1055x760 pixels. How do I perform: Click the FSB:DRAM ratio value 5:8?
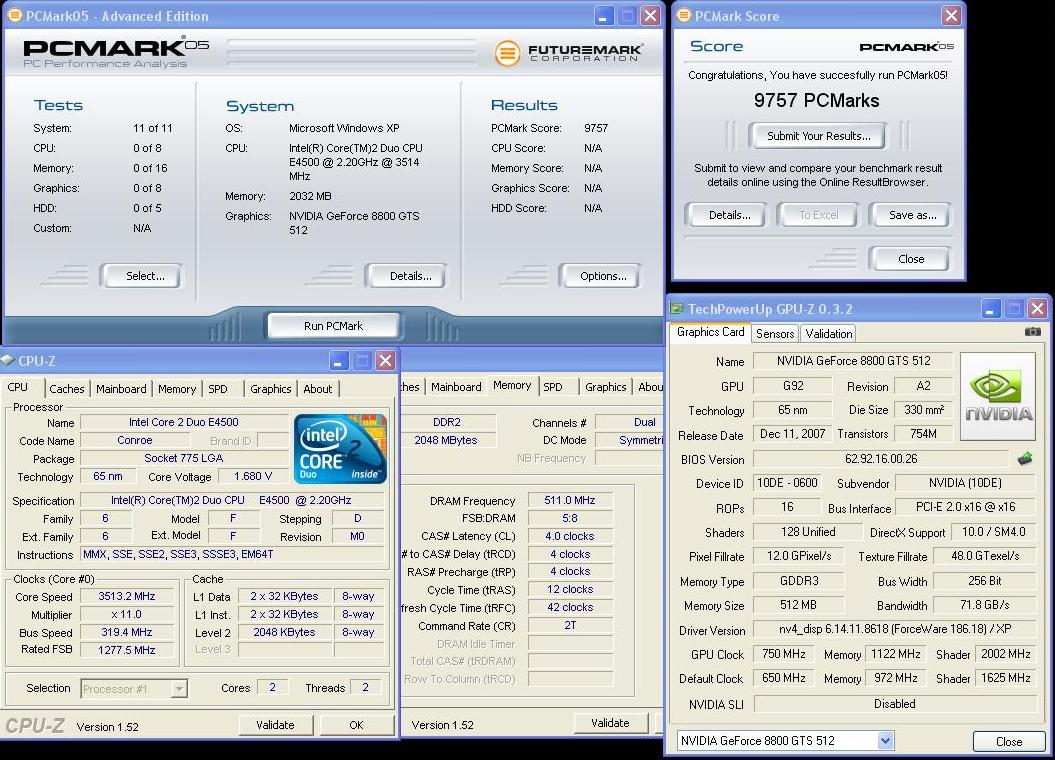pyautogui.click(x=570, y=519)
